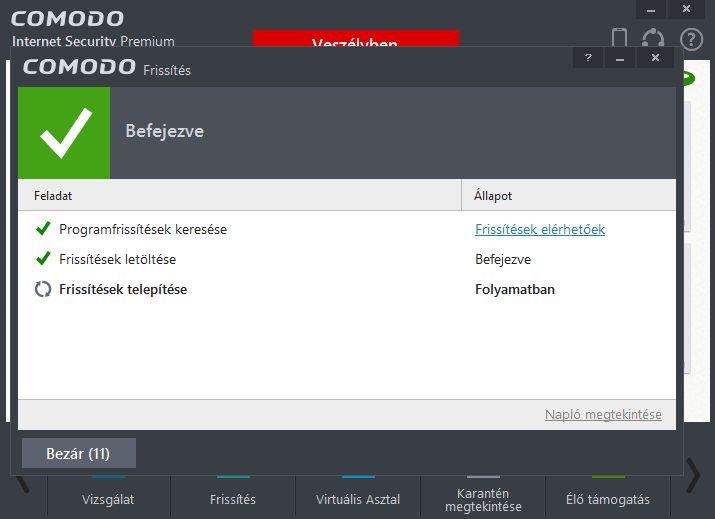
Task: Click right arrow to show more tasks
Action: [693, 476]
